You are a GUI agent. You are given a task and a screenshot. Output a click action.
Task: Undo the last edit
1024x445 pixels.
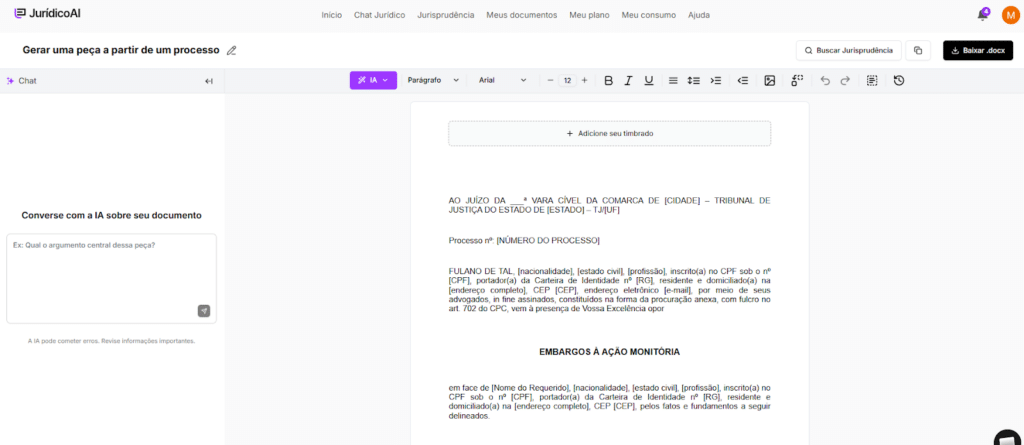pyautogui.click(x=825, y=80)
